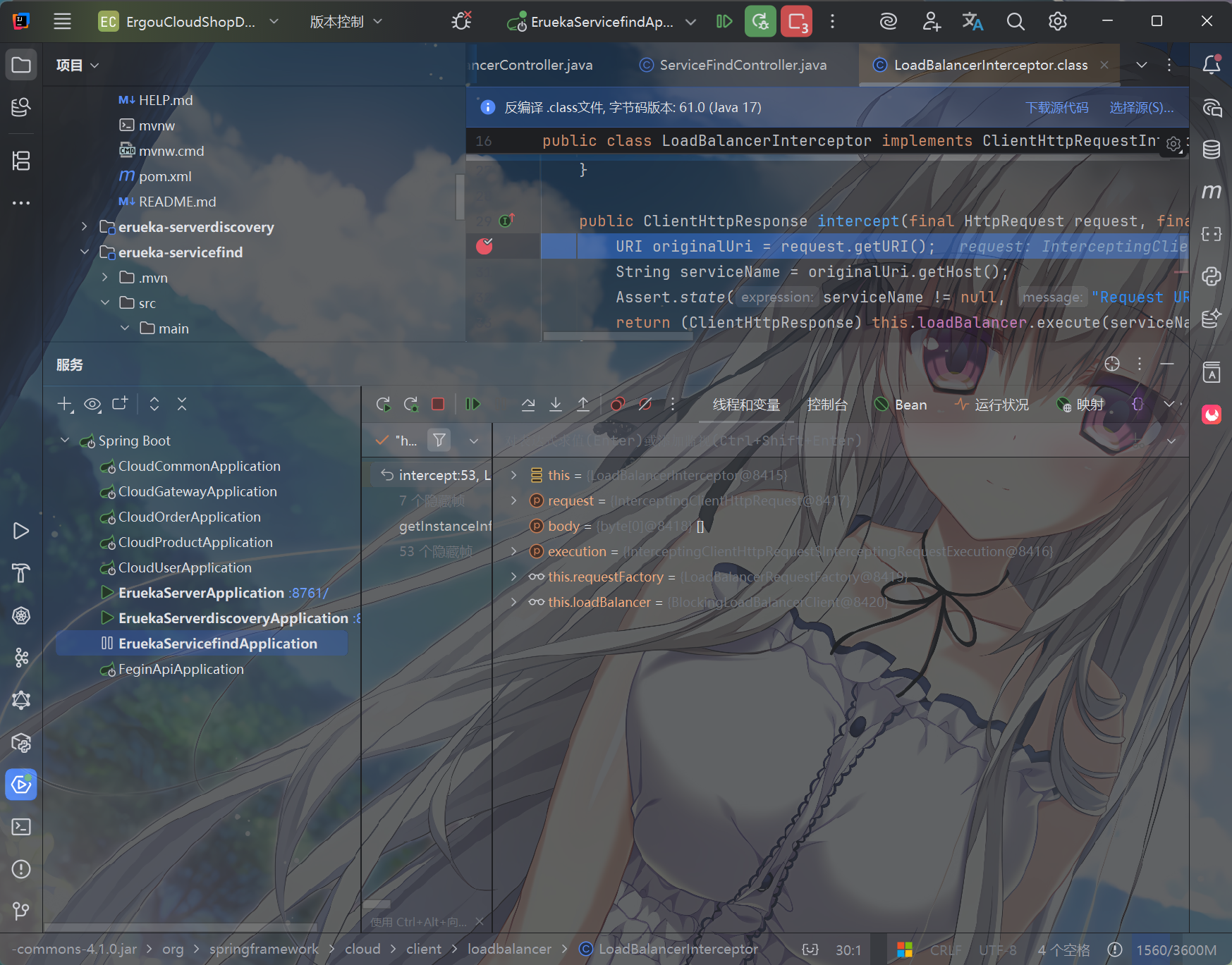This screenshot has width=1232, height=965.
Task: Open the 项目 view dropdown
Action: click(78, 66)
